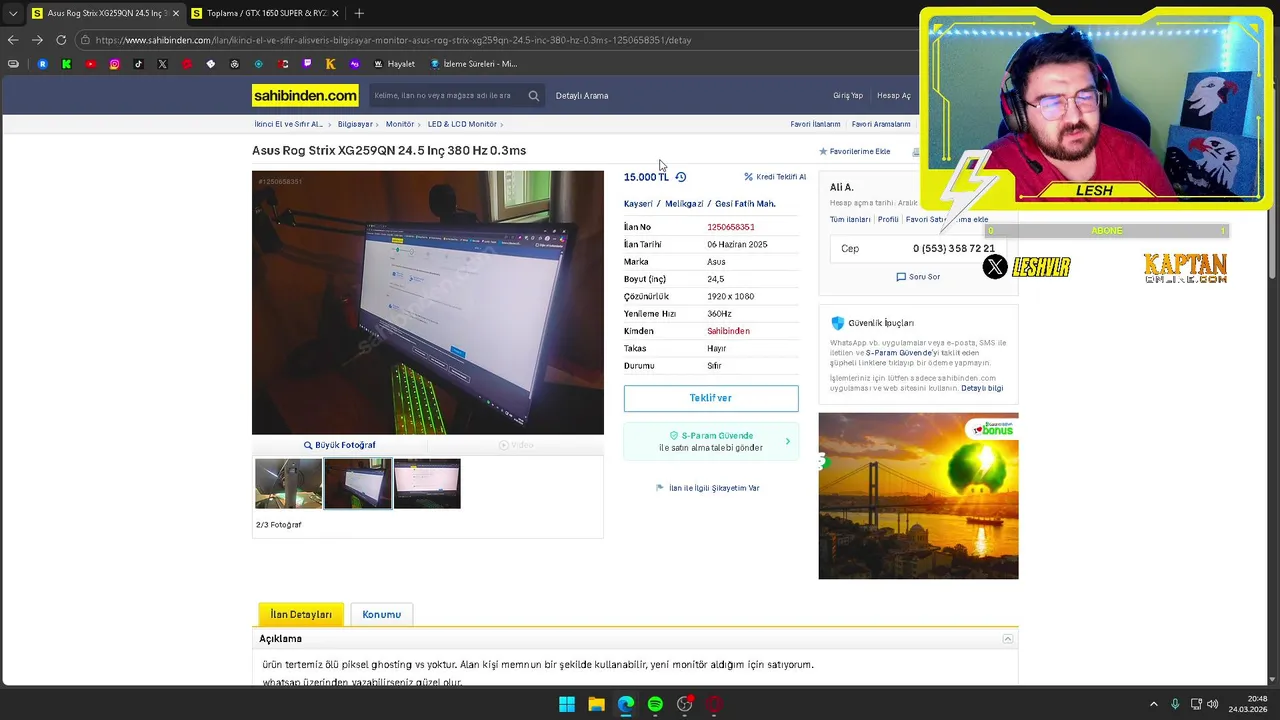Open seller's Tüm İlanları link
Image resolution: width=1280 pixels, height=720 pixels.
pos(850,219)
